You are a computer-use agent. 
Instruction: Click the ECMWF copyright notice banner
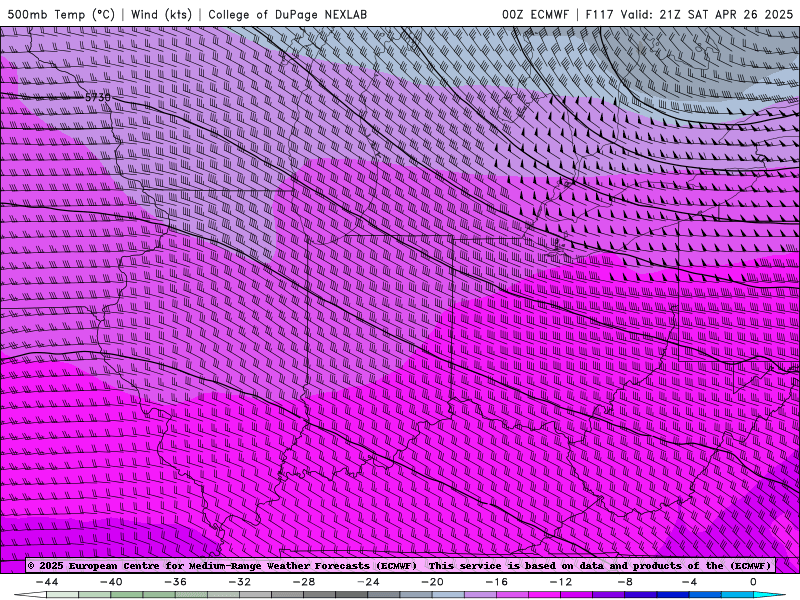[401, 566]
